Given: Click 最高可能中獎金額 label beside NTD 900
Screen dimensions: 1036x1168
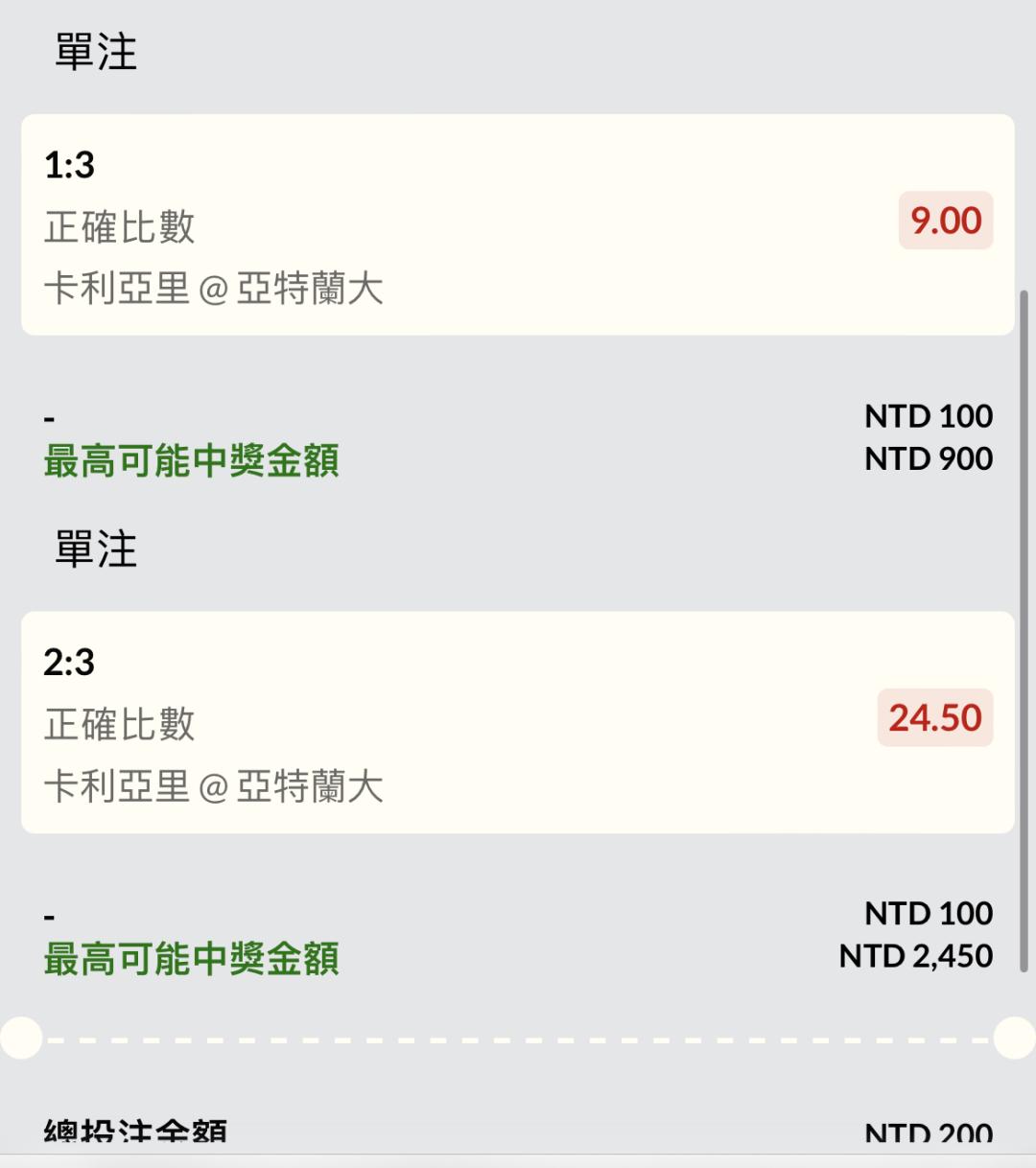Looking at the screenshot, I should (x=192, y=461).
